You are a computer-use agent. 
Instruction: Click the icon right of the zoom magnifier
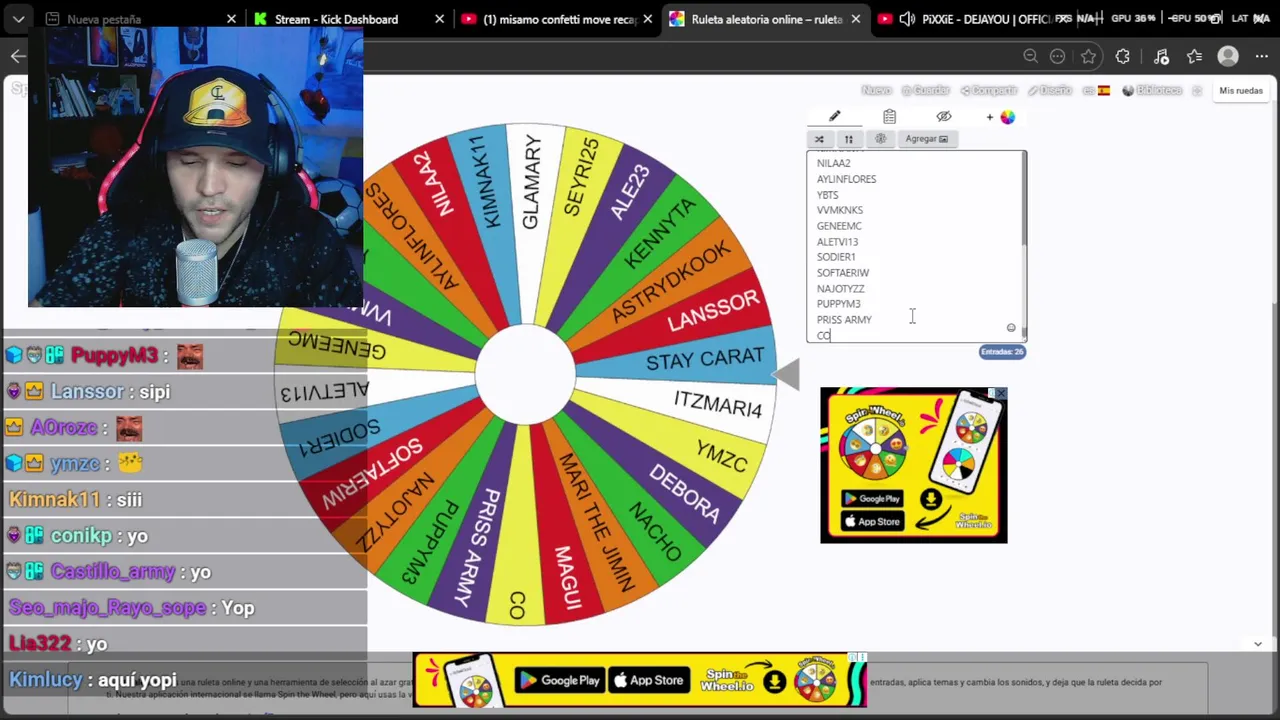1058,57
